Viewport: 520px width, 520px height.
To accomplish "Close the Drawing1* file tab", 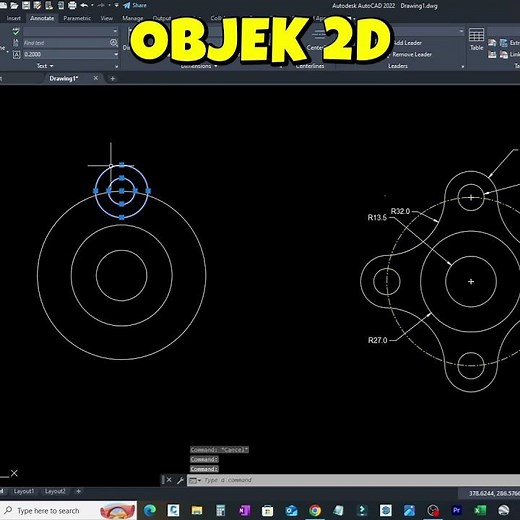I will tap(96, 78).
